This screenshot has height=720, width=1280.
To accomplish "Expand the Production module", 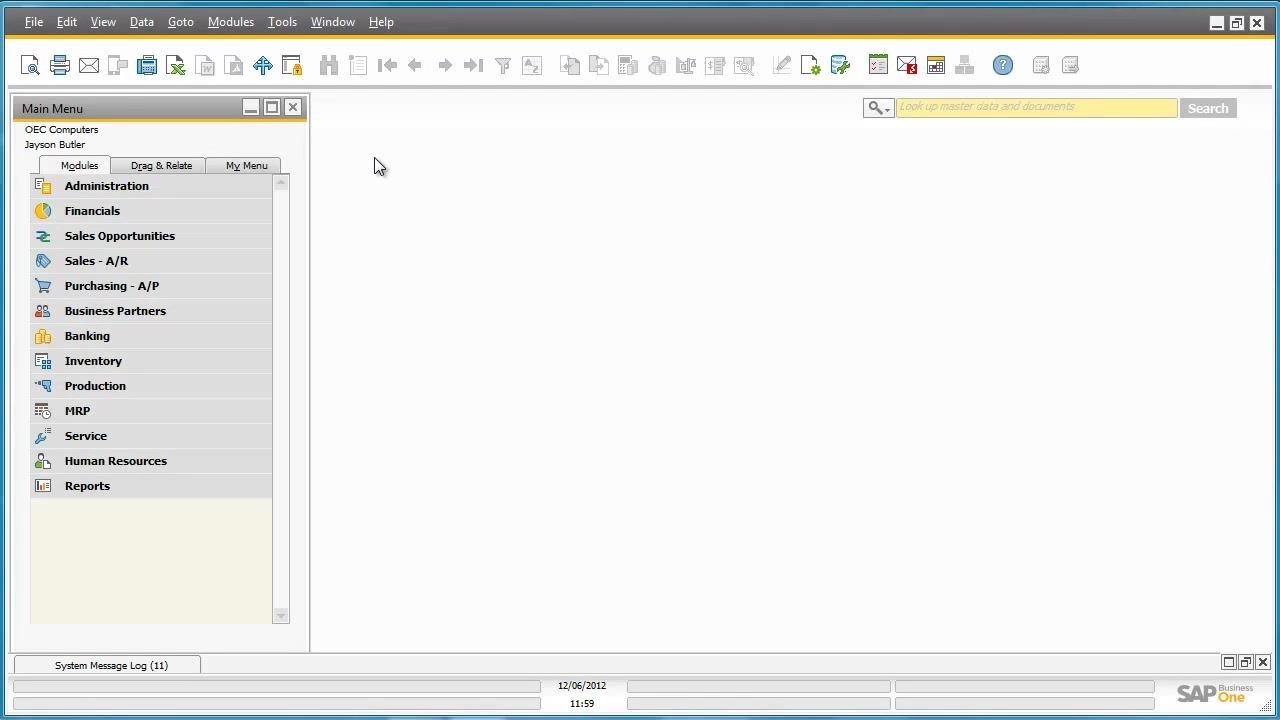I will click(x=151, y=386).
